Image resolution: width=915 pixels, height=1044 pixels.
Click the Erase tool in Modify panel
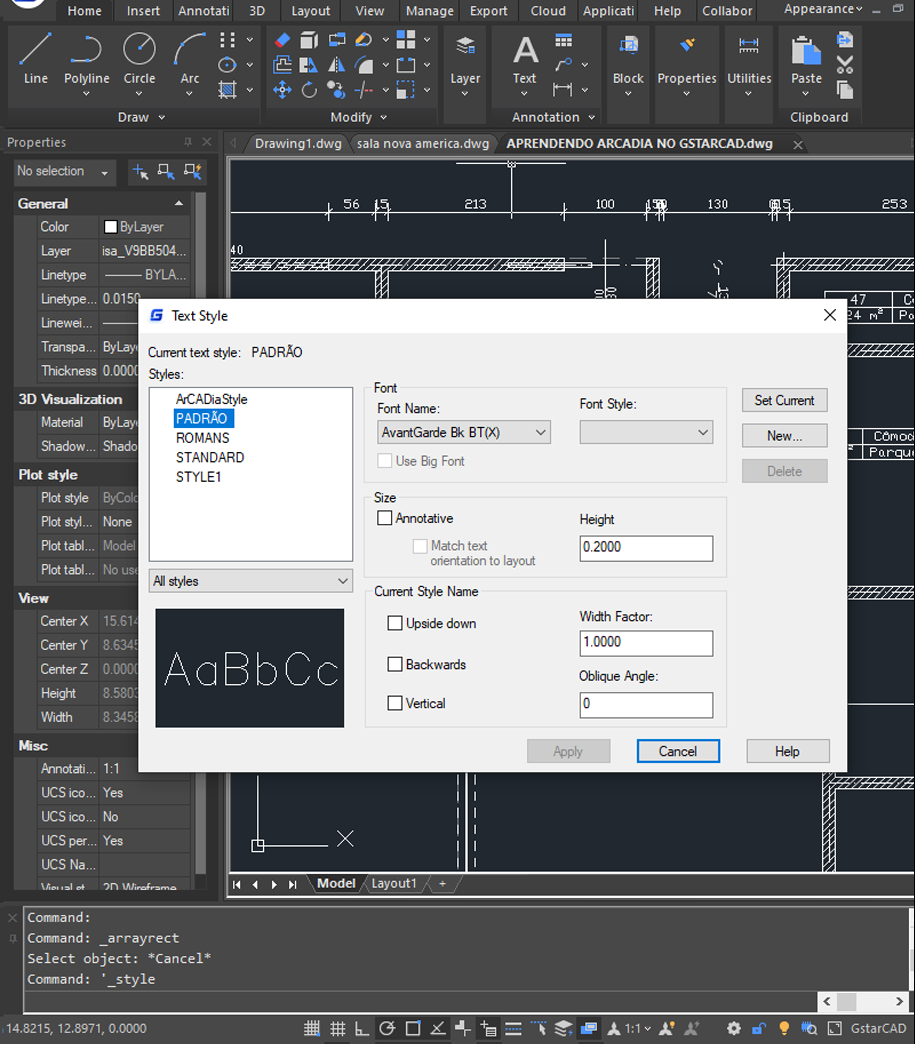point(282,40)
